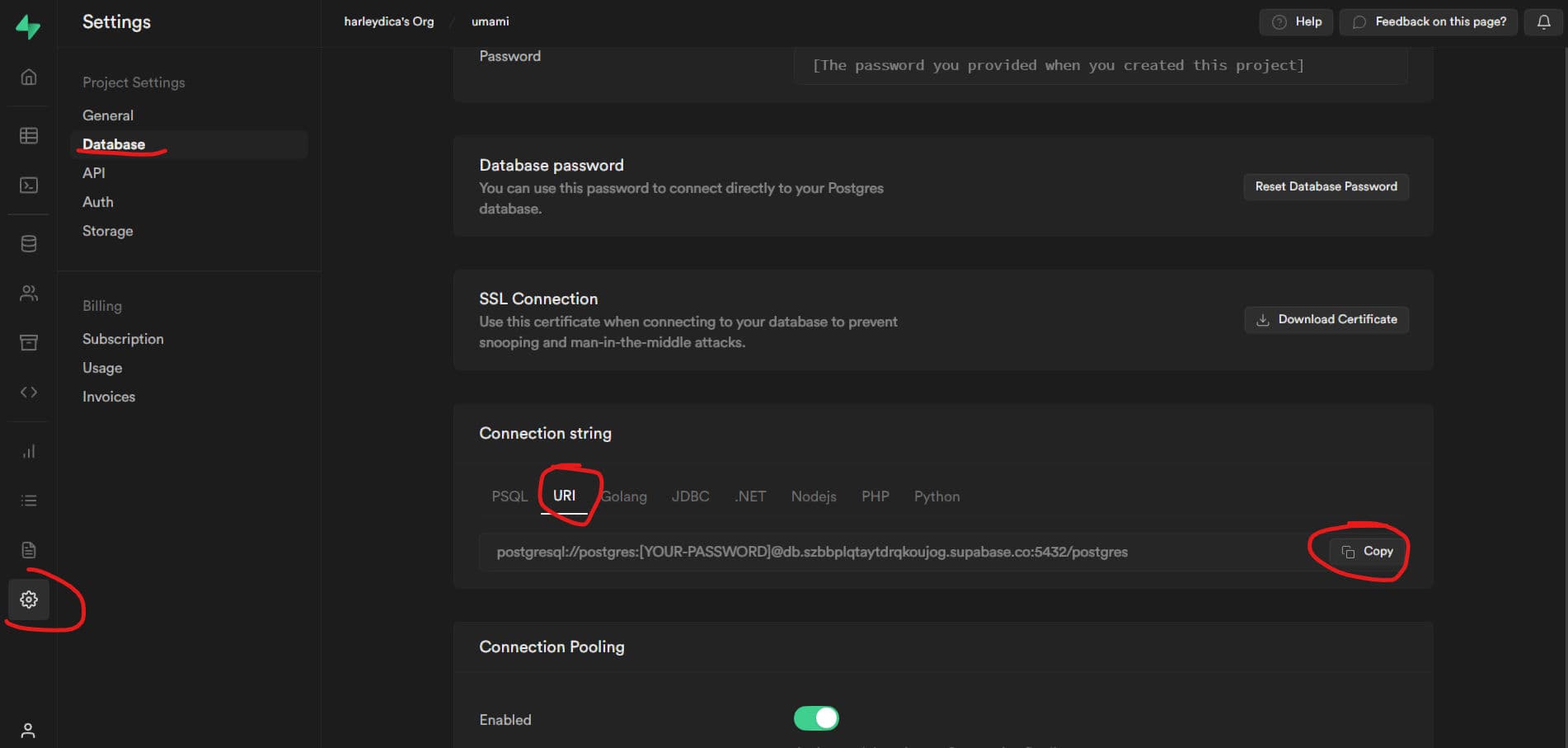The image size is (1568, 748).
Task: Open the Supabase home dashboard
Action: click(28, 77)
